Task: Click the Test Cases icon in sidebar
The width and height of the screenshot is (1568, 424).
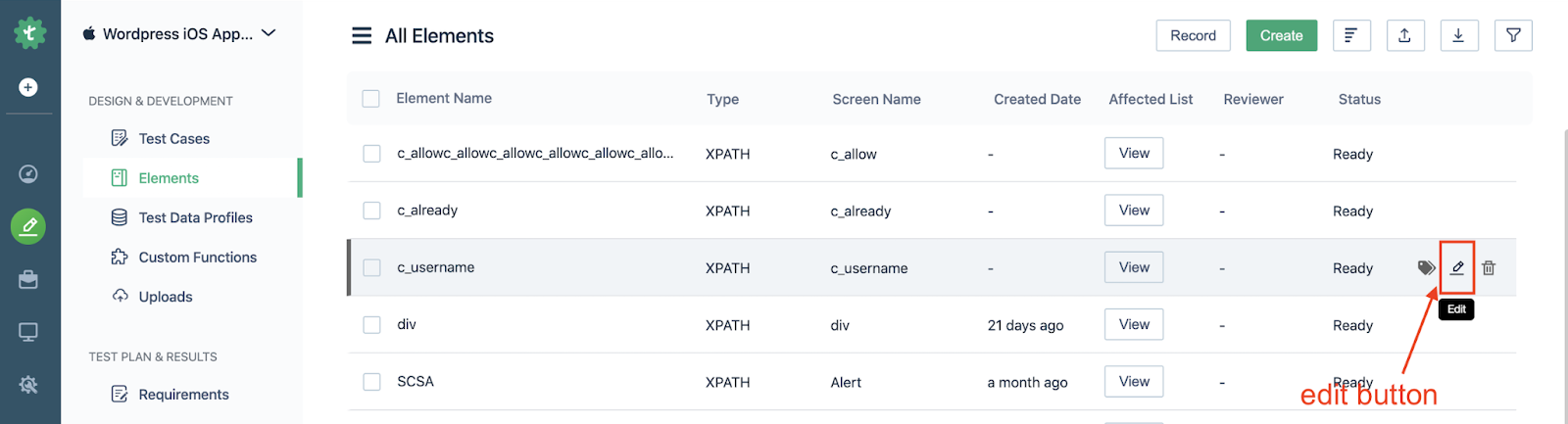Action: click(x=120, y=138)
